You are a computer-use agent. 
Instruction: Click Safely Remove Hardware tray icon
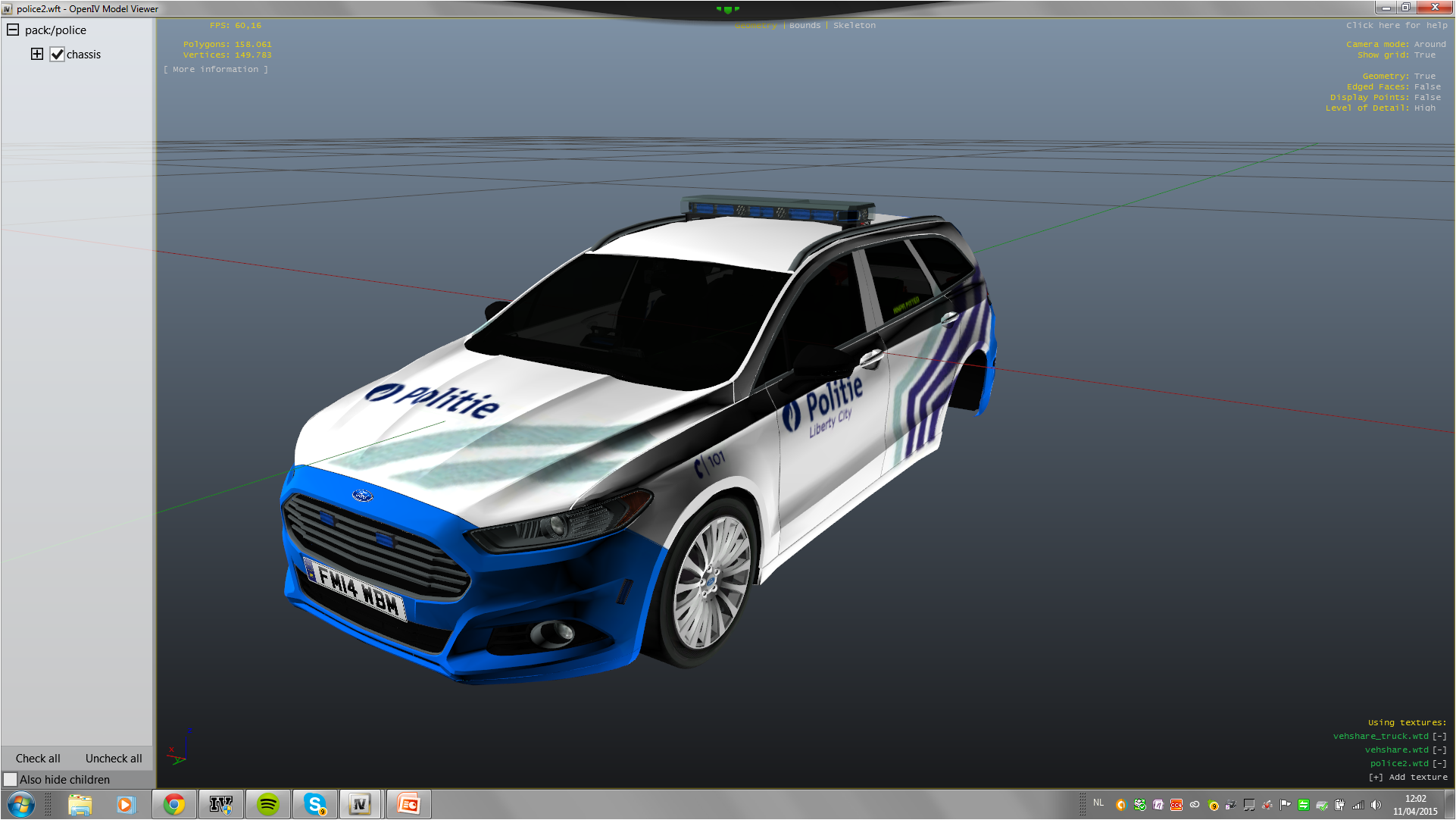(x=1322, y=805)
